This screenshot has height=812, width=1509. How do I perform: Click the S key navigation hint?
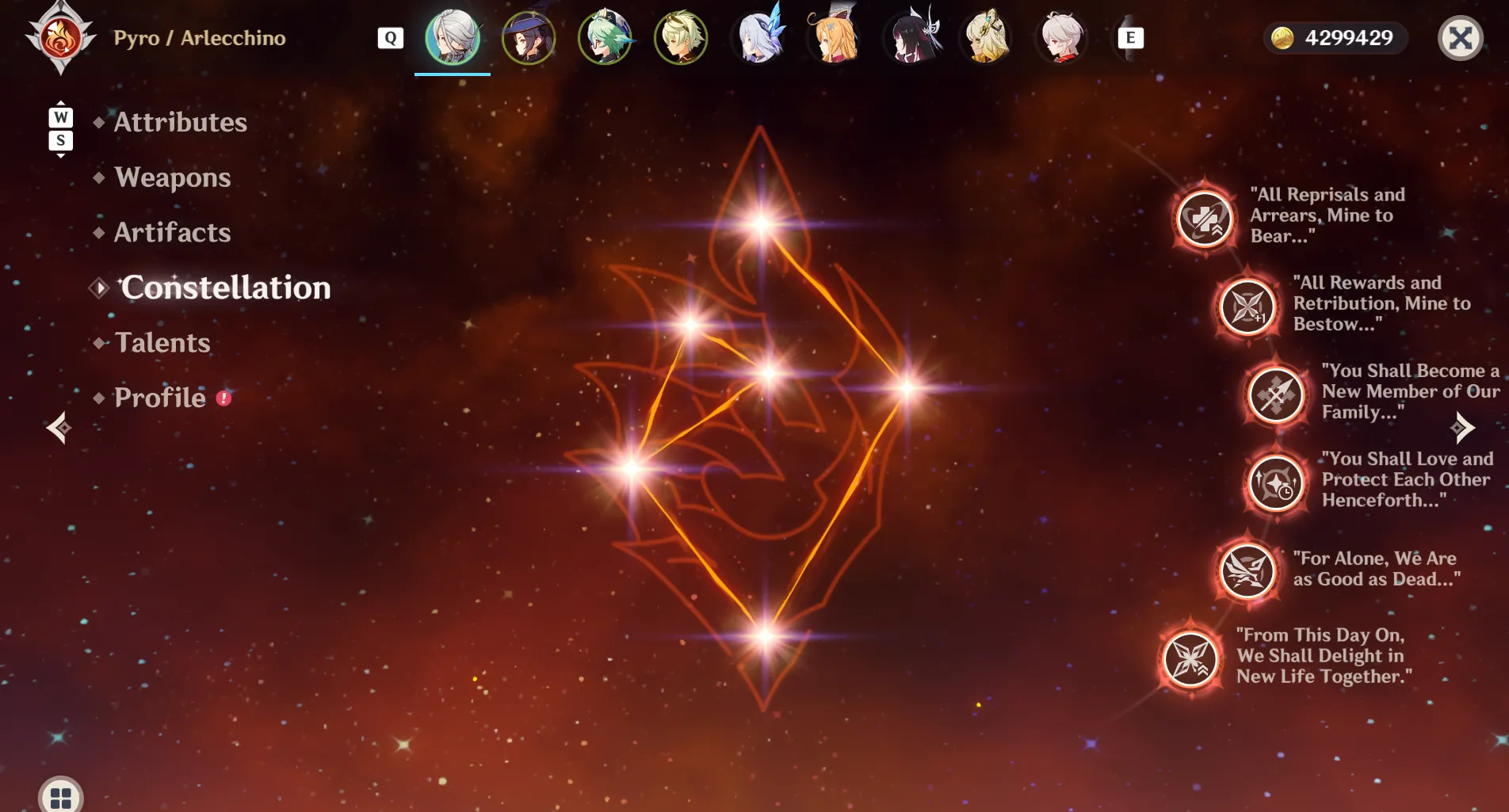pyautogui.click(x=61, y=140)
